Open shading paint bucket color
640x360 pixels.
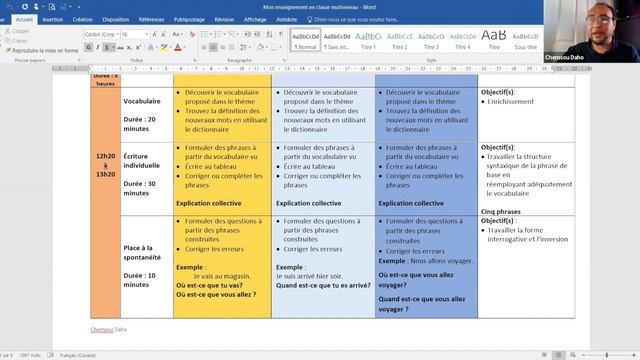[260, 48]
